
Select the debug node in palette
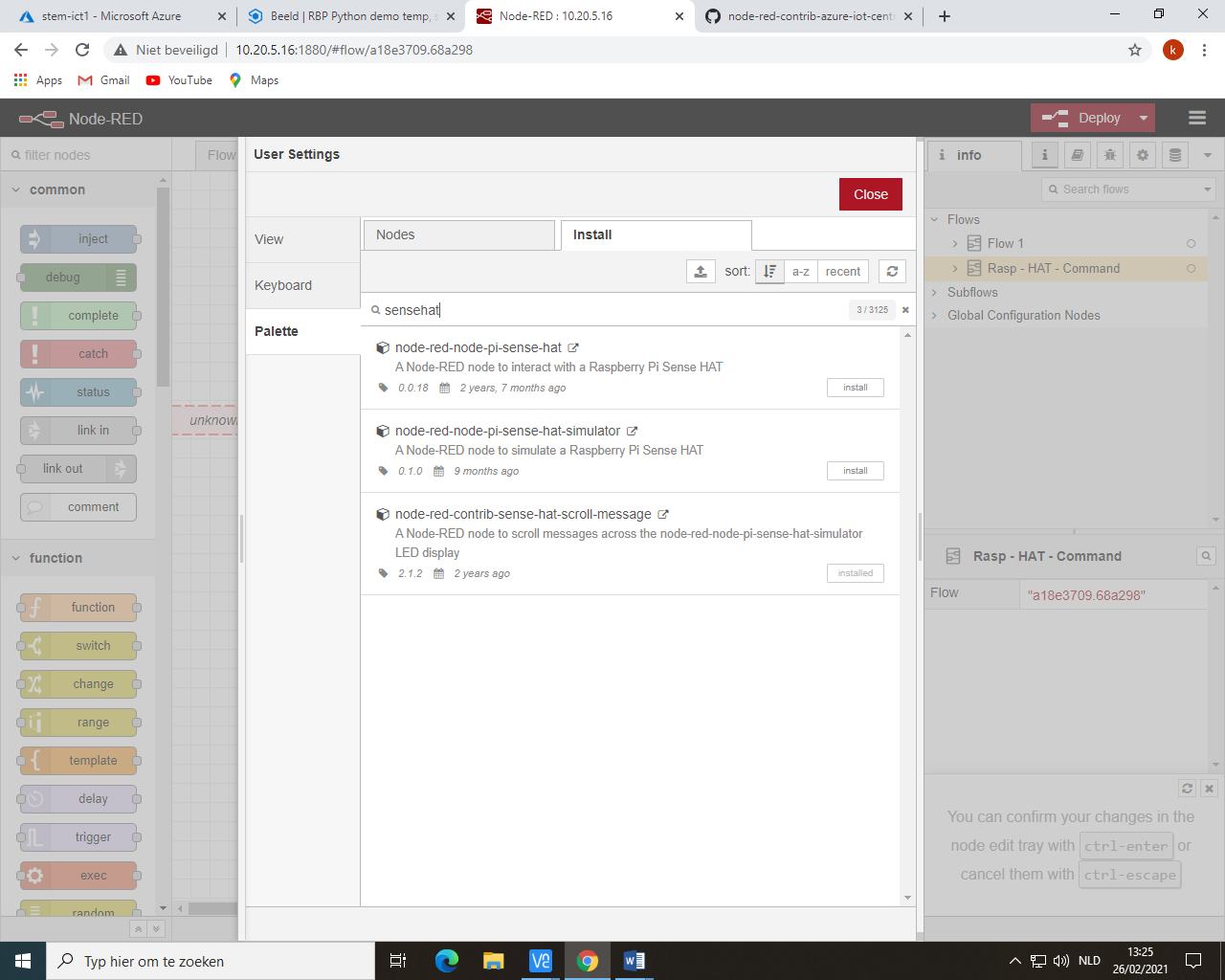pos(78,278)
